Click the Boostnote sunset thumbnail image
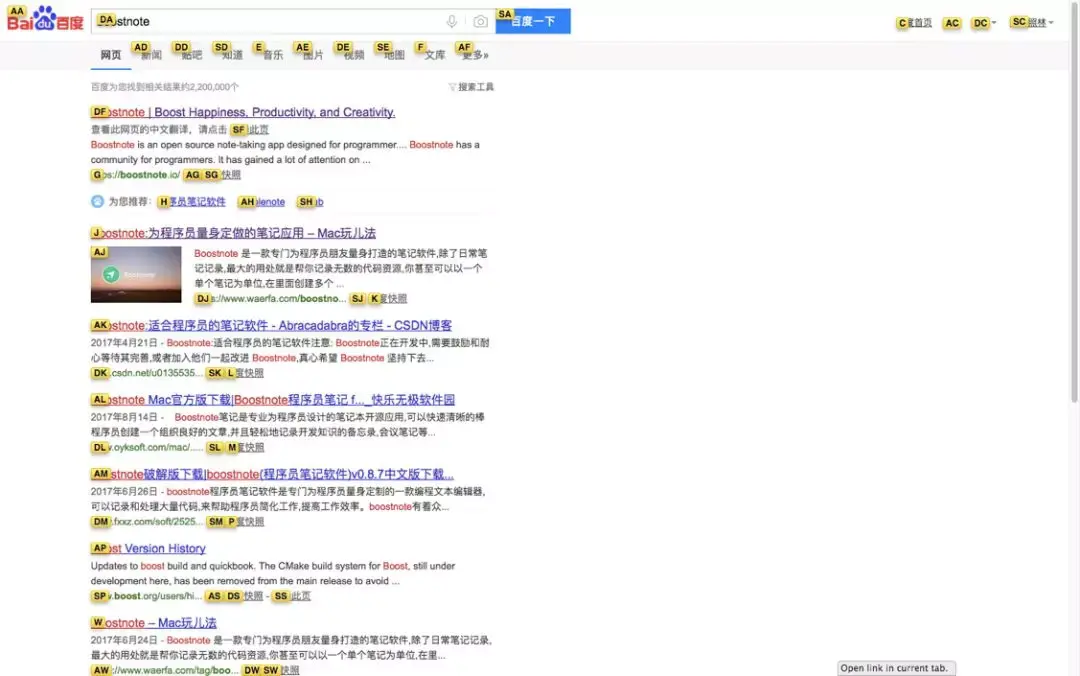This screenshot has height=676, width=1080. 136,274
